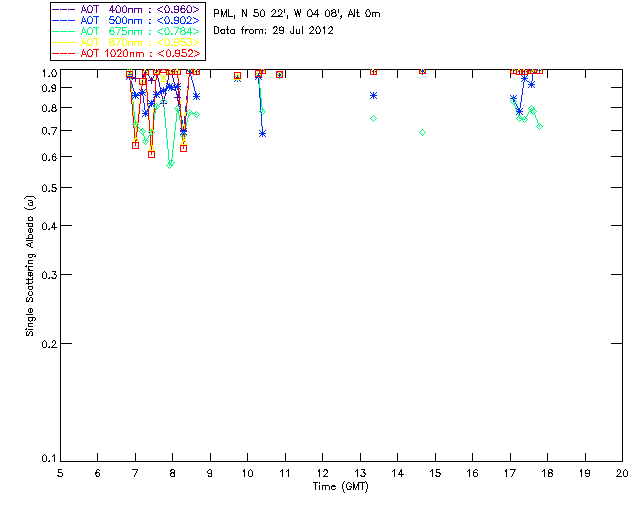Click the y-axis tick label 0.4

coord(49,226)
